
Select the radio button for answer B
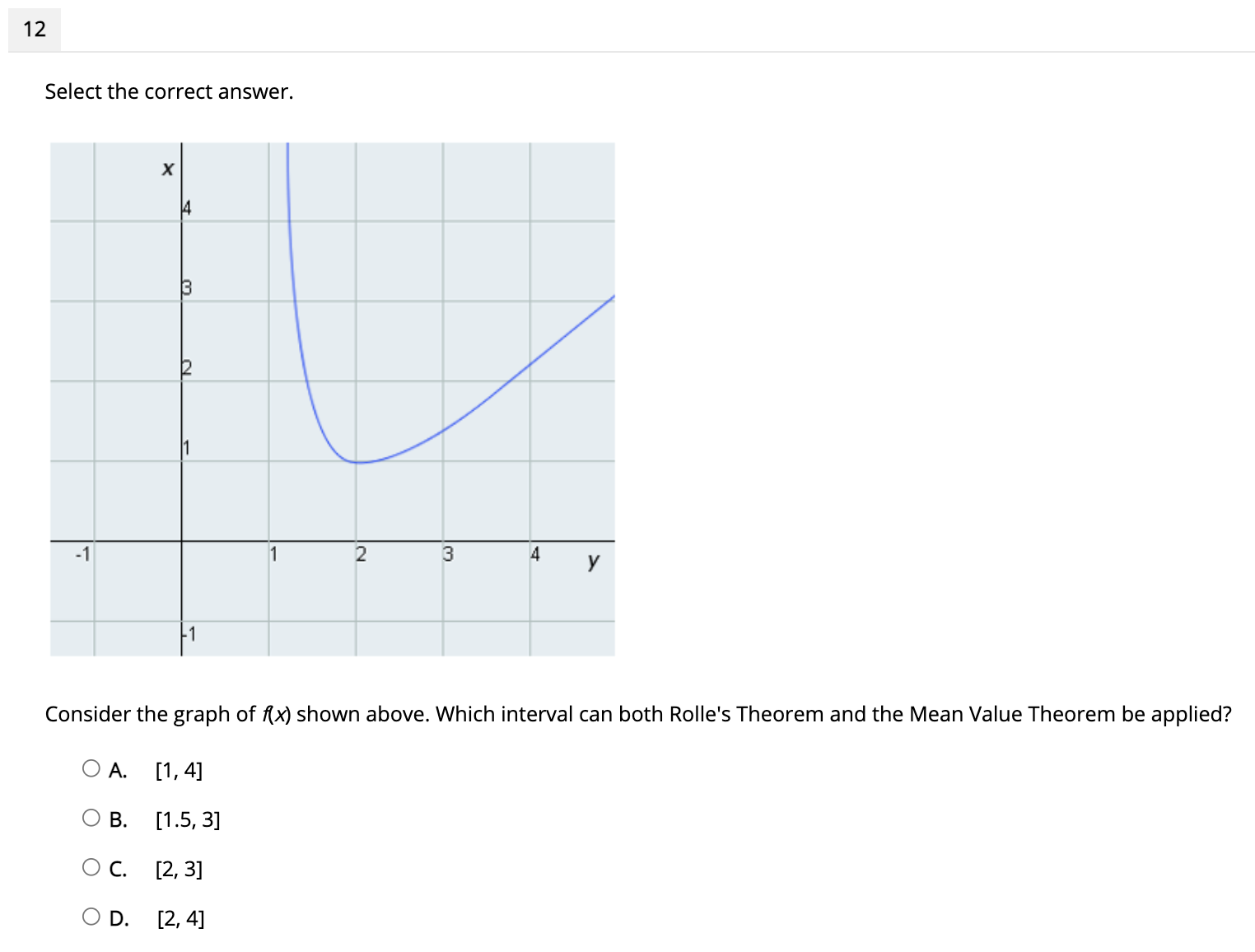91,816
